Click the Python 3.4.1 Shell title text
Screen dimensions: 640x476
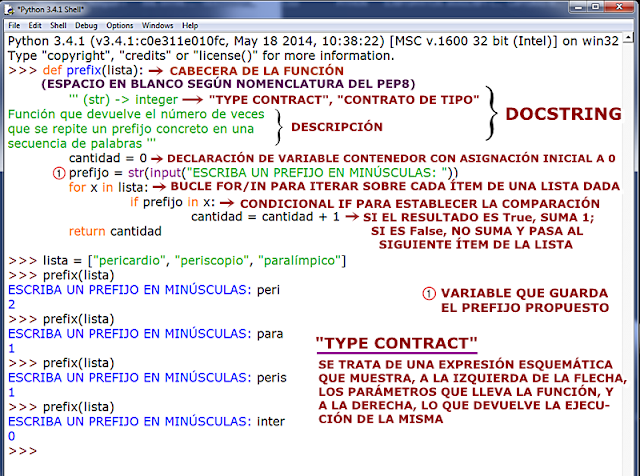(x=51, y=9)
